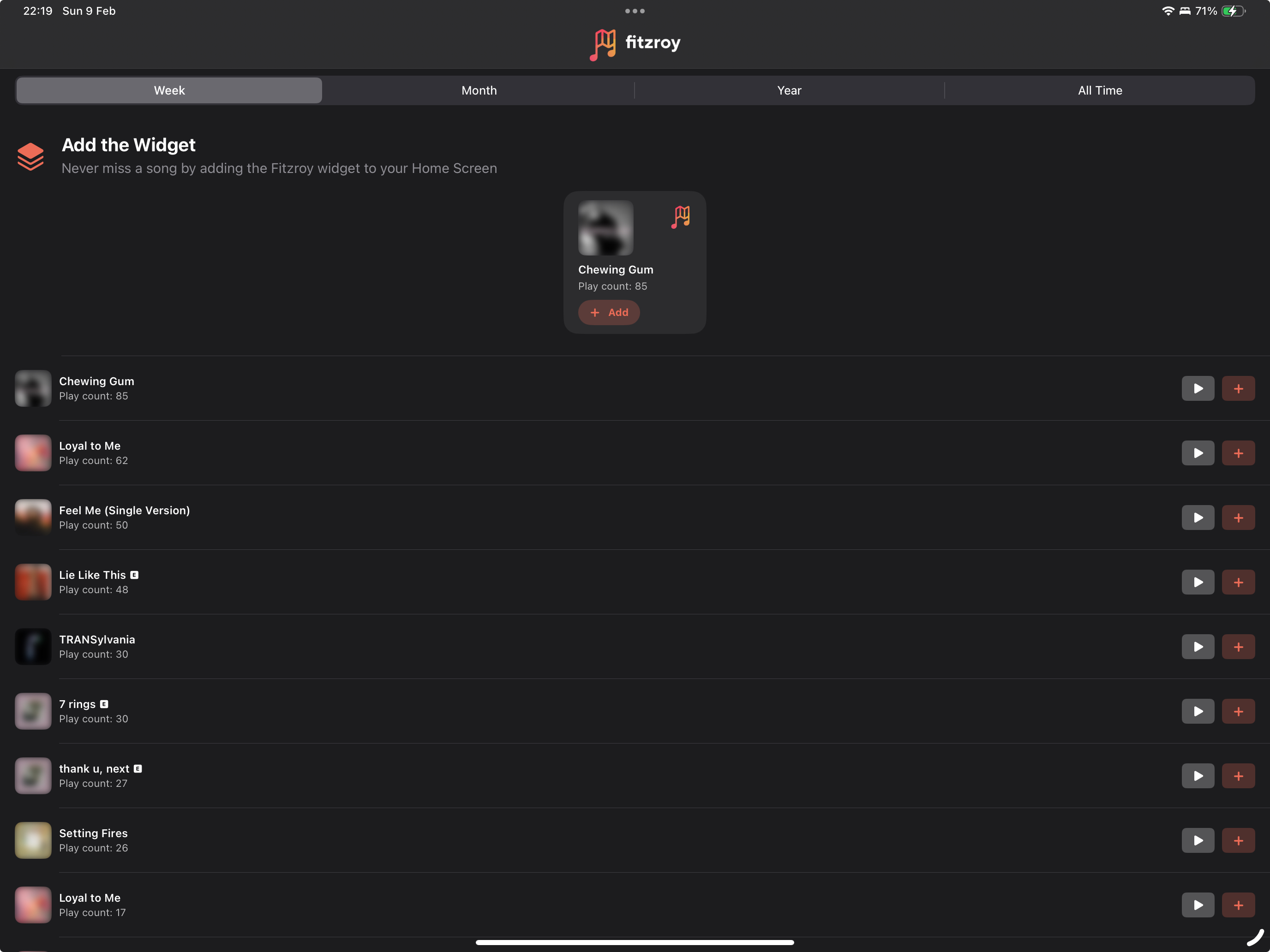The width and height of the screenshot is (1270, 952).
Task: Switch to the Week tab
Action: pyautogui.click(x=169, y=90)
